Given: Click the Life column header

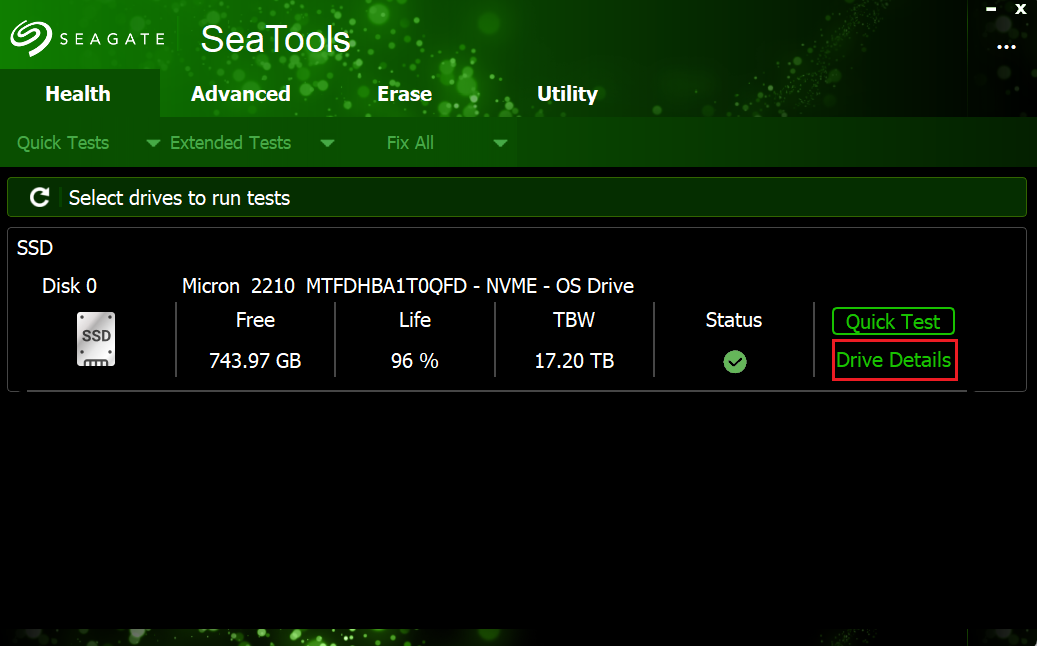Looking at the screenshot, I should click(x=415, y=320).
